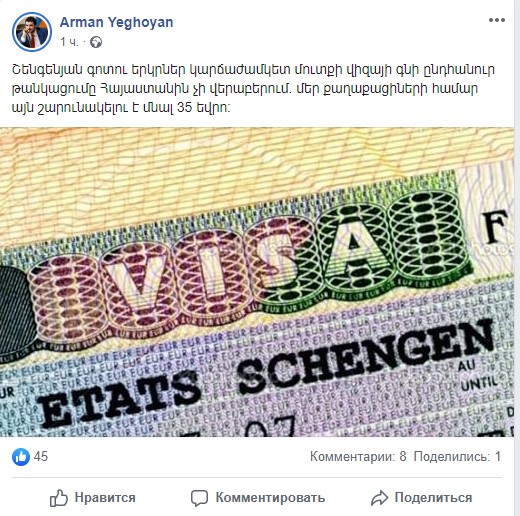Select the 'Комментировать' button text

pyautogui.click(x=270, y=498)
